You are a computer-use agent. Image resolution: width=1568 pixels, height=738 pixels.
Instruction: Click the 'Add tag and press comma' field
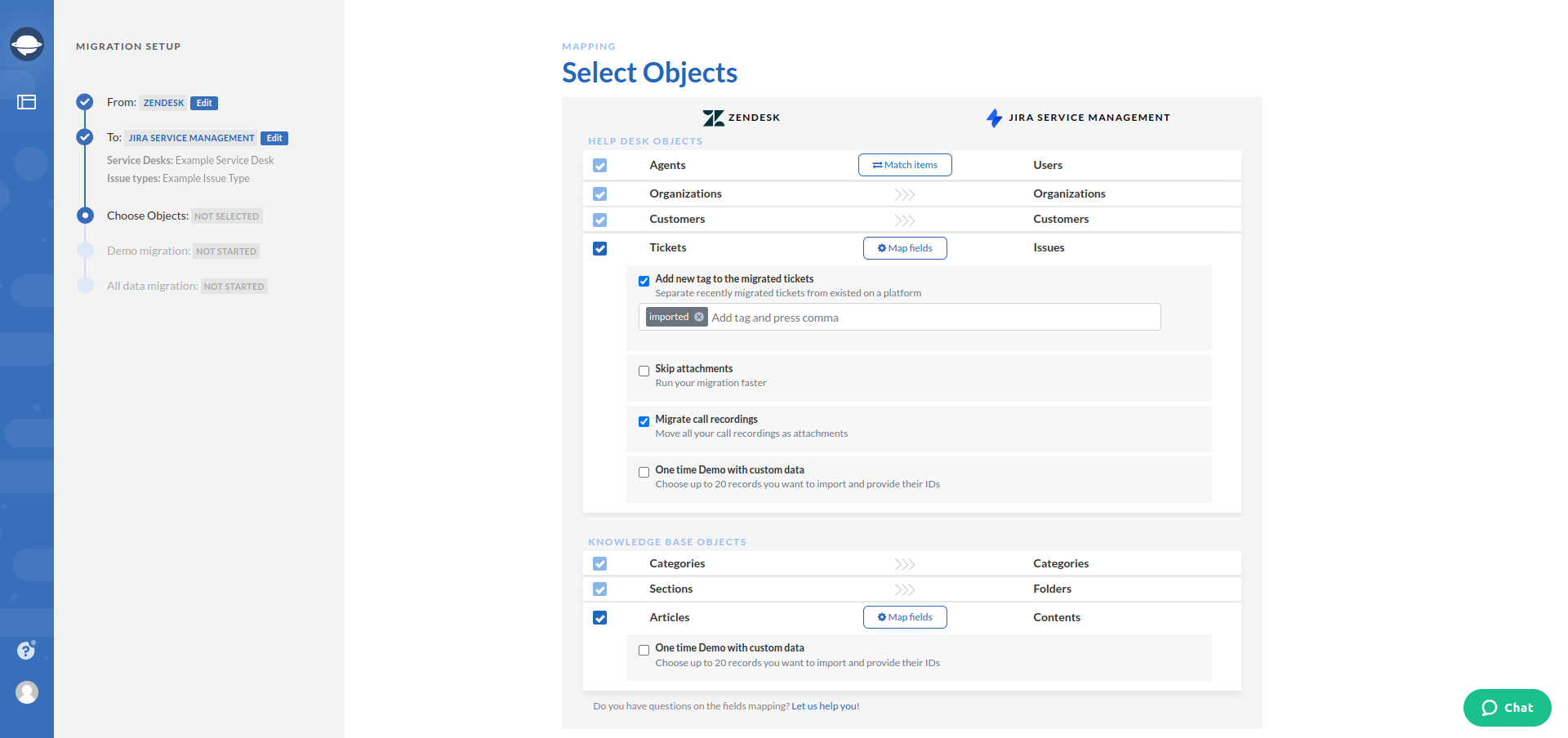pyautogui.click(x=931, y=318)
